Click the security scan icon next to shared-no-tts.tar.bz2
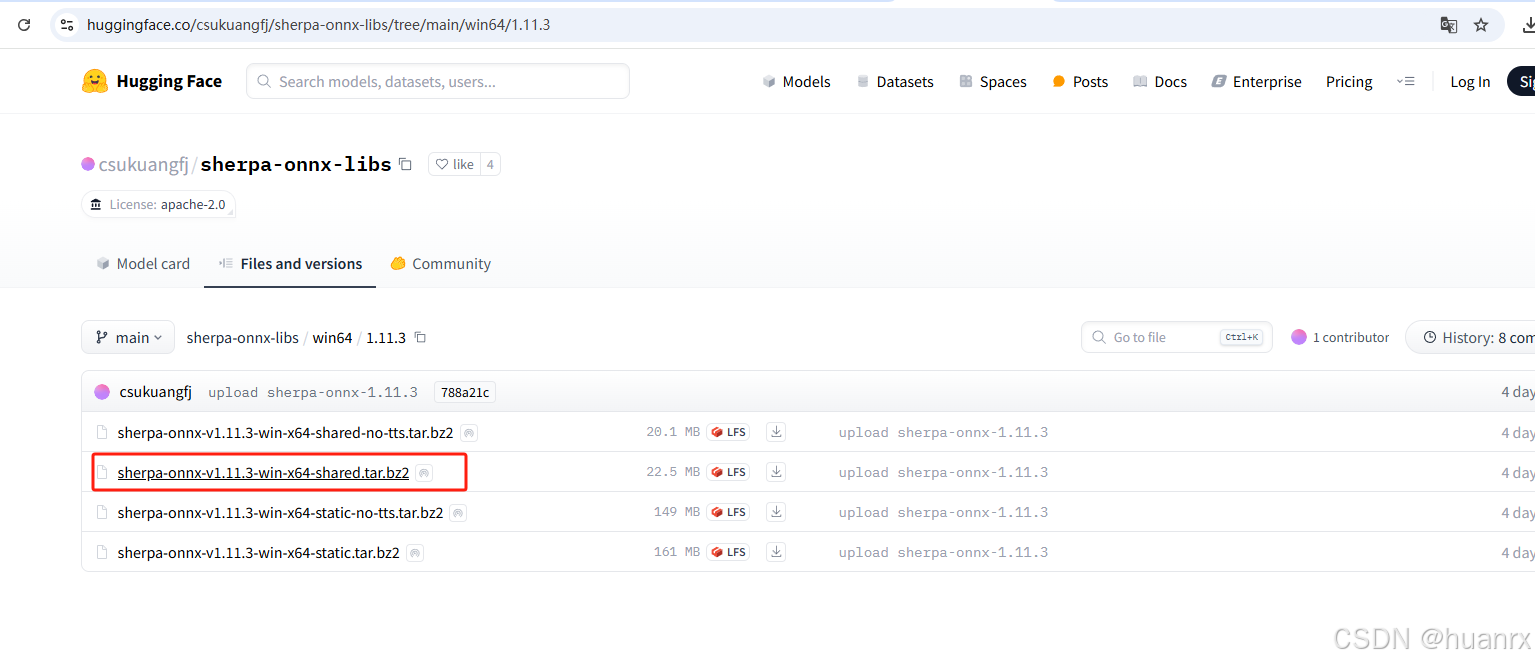1535x665 pixels. [x=469, y=433]
